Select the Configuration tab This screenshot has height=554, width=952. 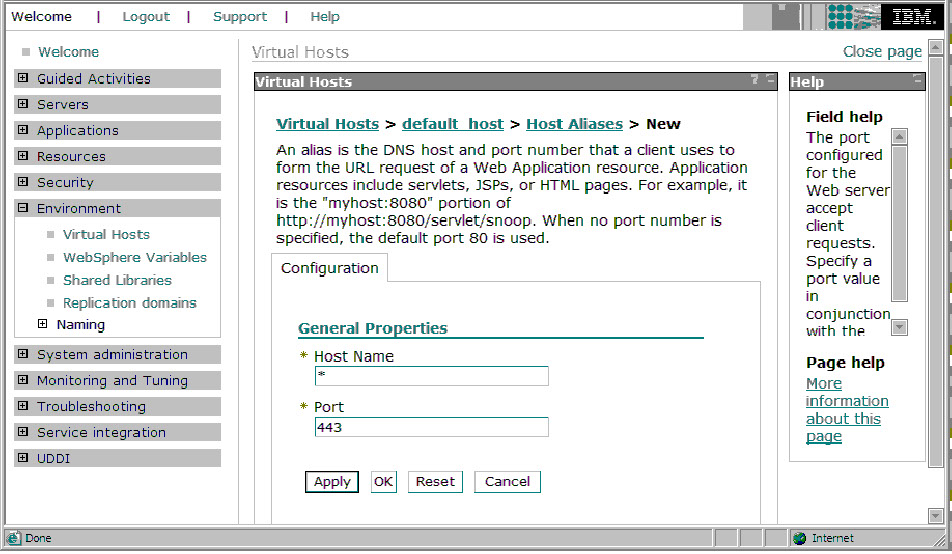(330, 268)
